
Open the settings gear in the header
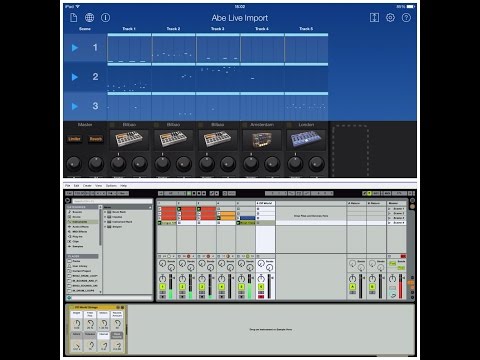tap(390, 18)
